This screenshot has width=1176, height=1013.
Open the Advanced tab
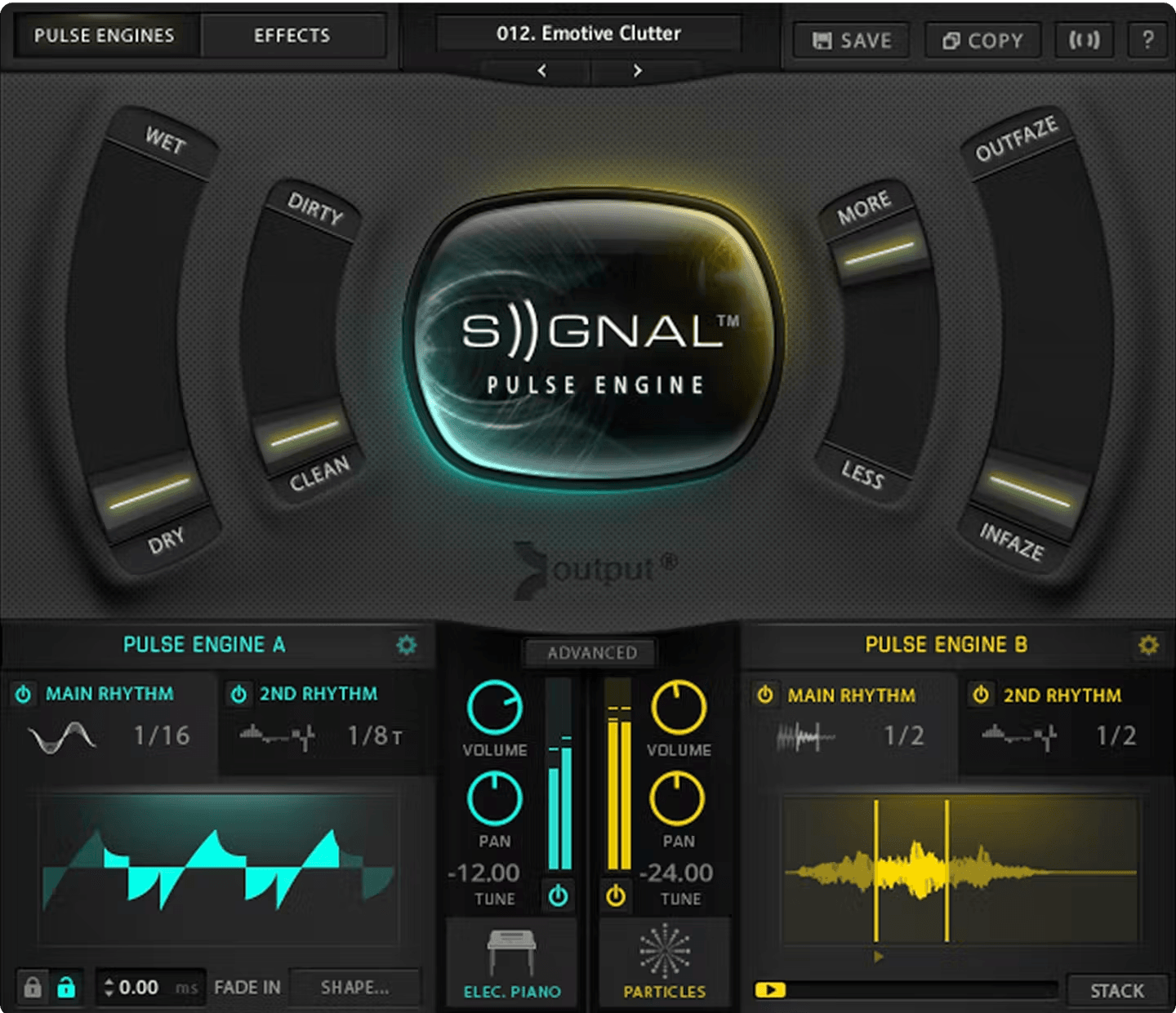tap(592, 653)
